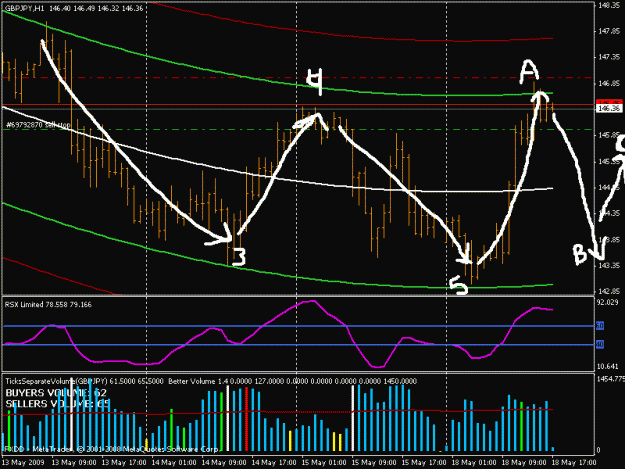
Task: Click the '18 May 01:00' time label
Action: (x=474, y=463)
